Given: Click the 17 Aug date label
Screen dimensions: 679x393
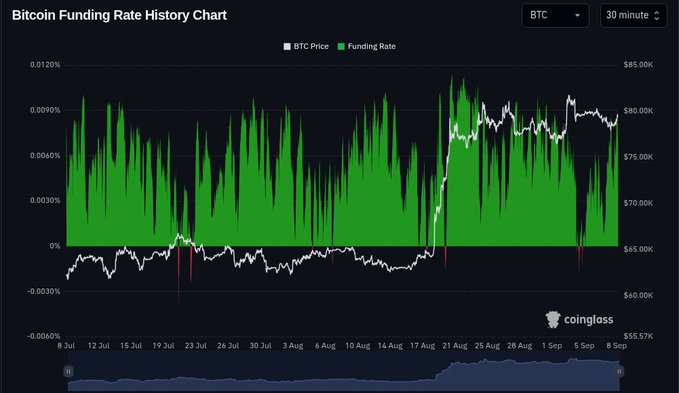Looking at the screenshot, I should 422,346.
